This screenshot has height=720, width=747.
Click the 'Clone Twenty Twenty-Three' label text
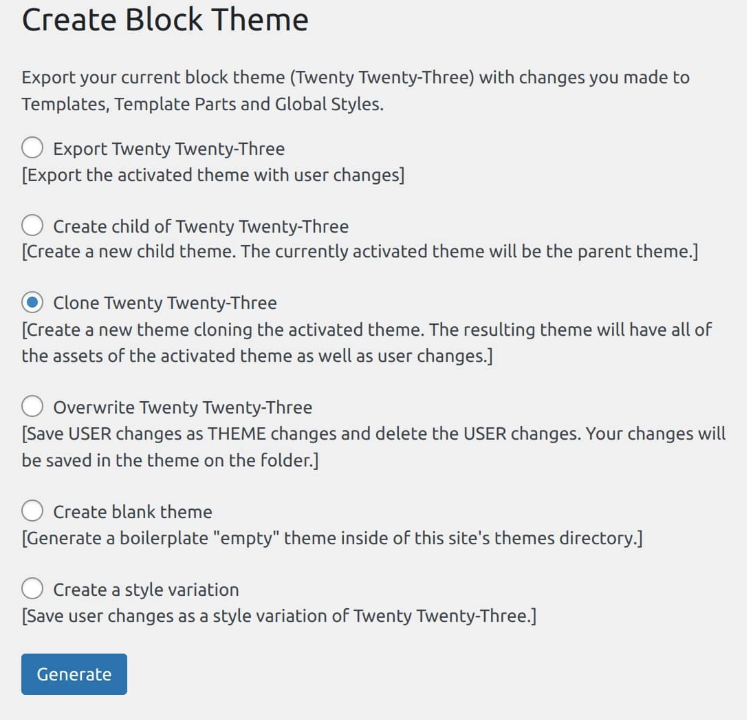165,303
